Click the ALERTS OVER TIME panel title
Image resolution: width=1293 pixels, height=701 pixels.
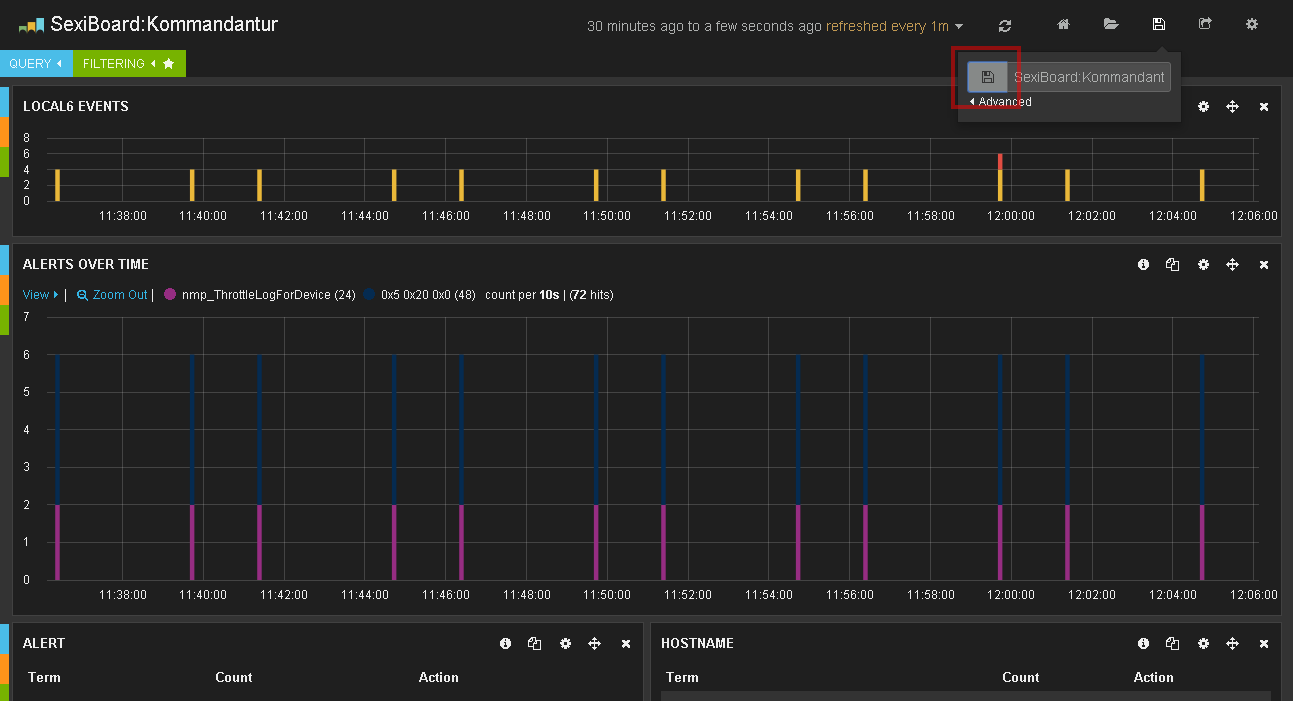click(x=86, y=264)
